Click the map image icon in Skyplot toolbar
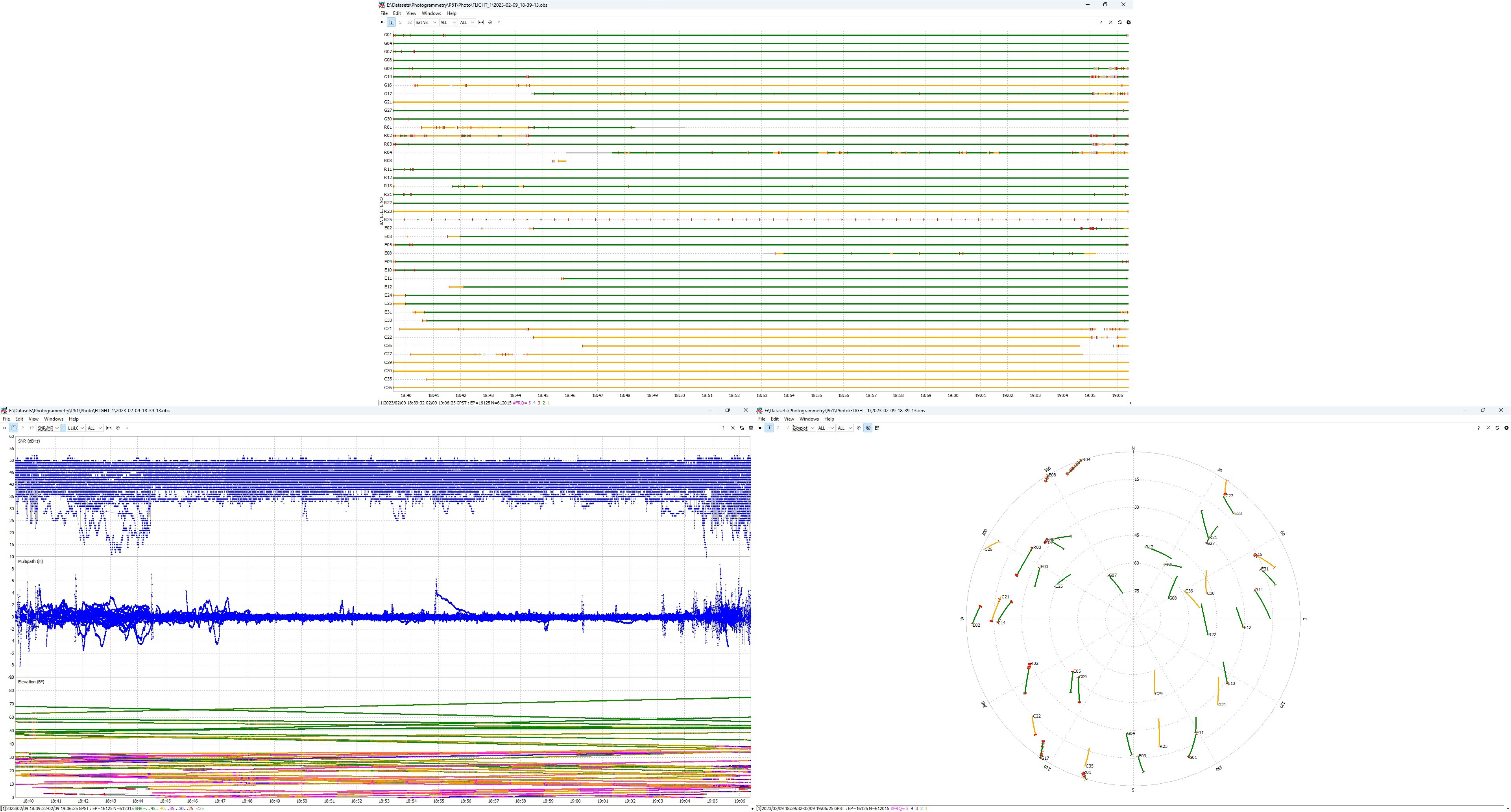Image resolution: width=1511 pixels, height=812 pixels. pyautogui.click(x=877, y=428)
